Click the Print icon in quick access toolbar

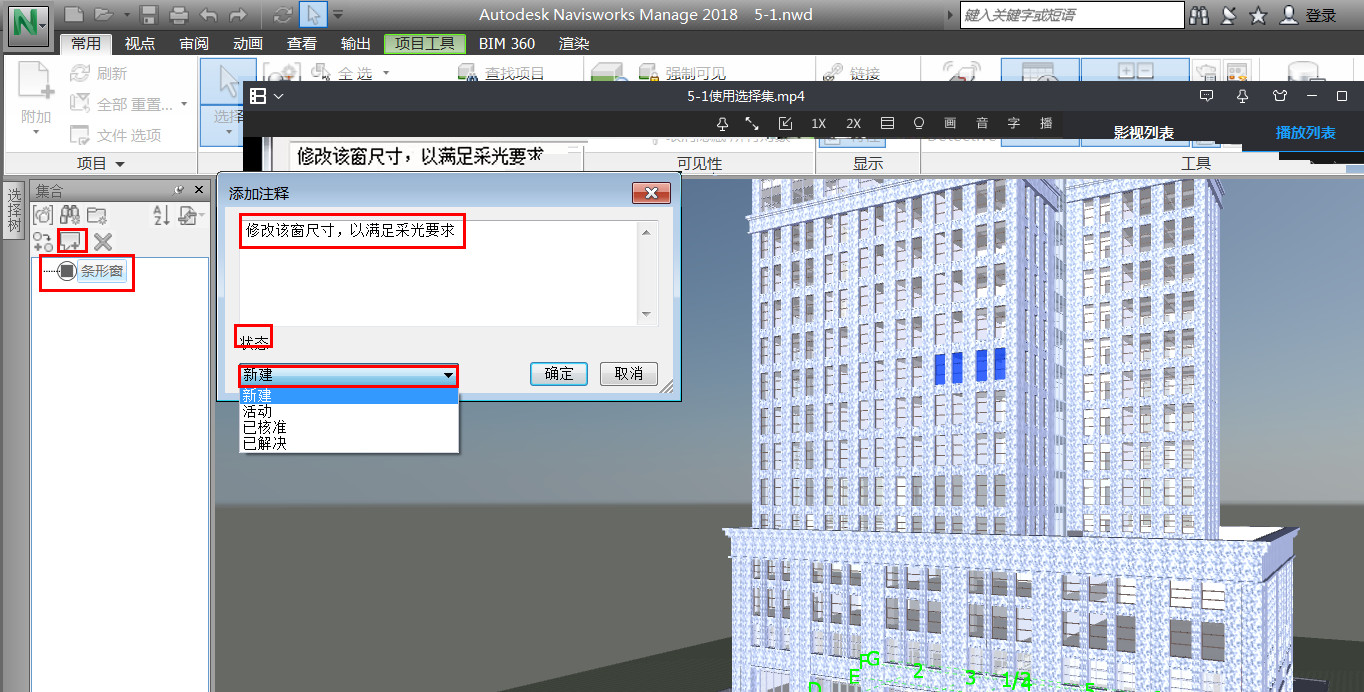179,15
